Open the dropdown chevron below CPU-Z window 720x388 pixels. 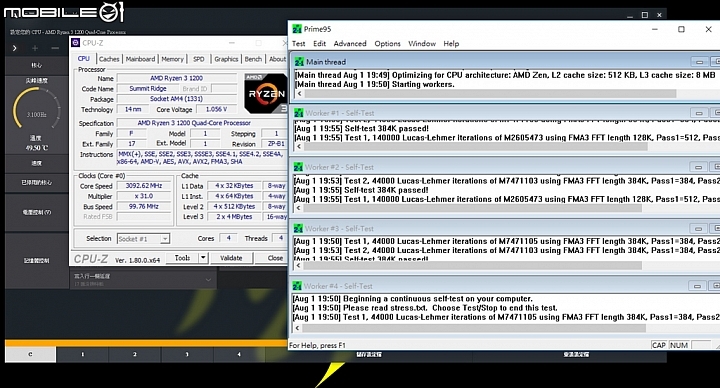[x=208, y=279]
